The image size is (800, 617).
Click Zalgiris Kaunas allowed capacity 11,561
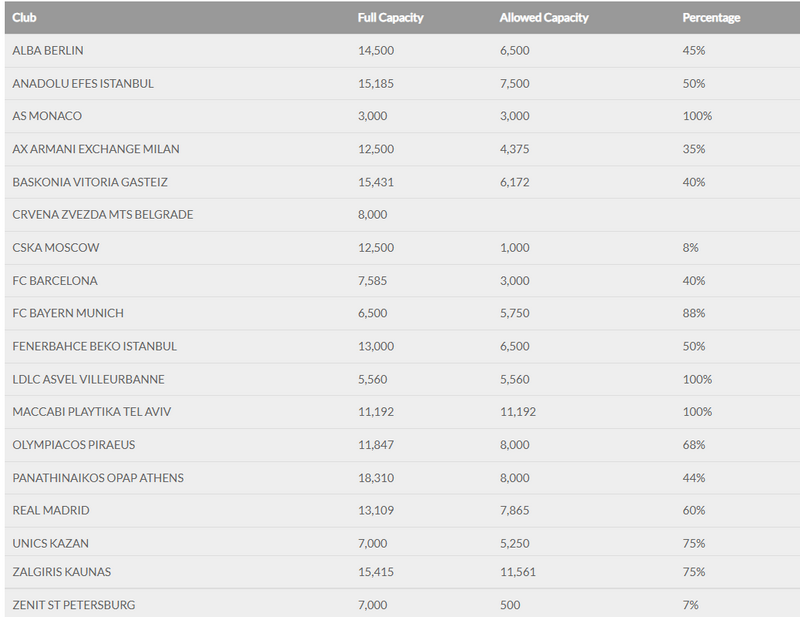click(518, 572)
